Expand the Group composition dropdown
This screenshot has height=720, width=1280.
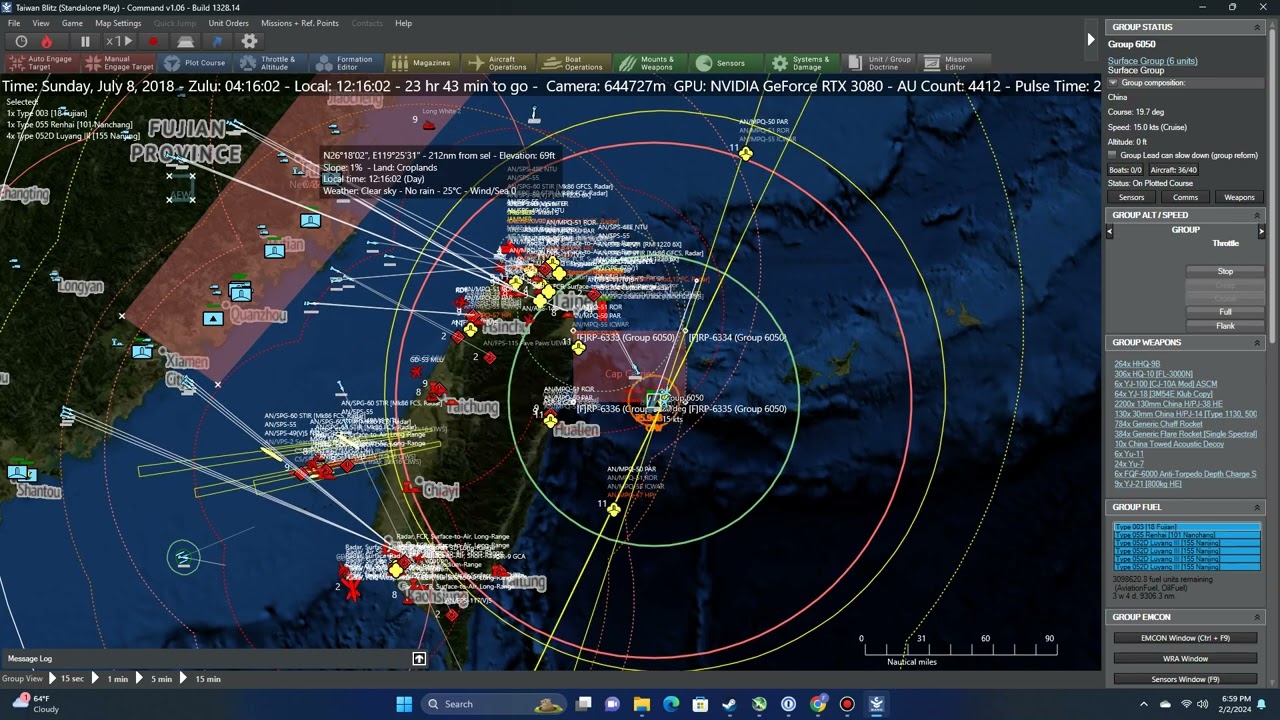click(1114, 83)
